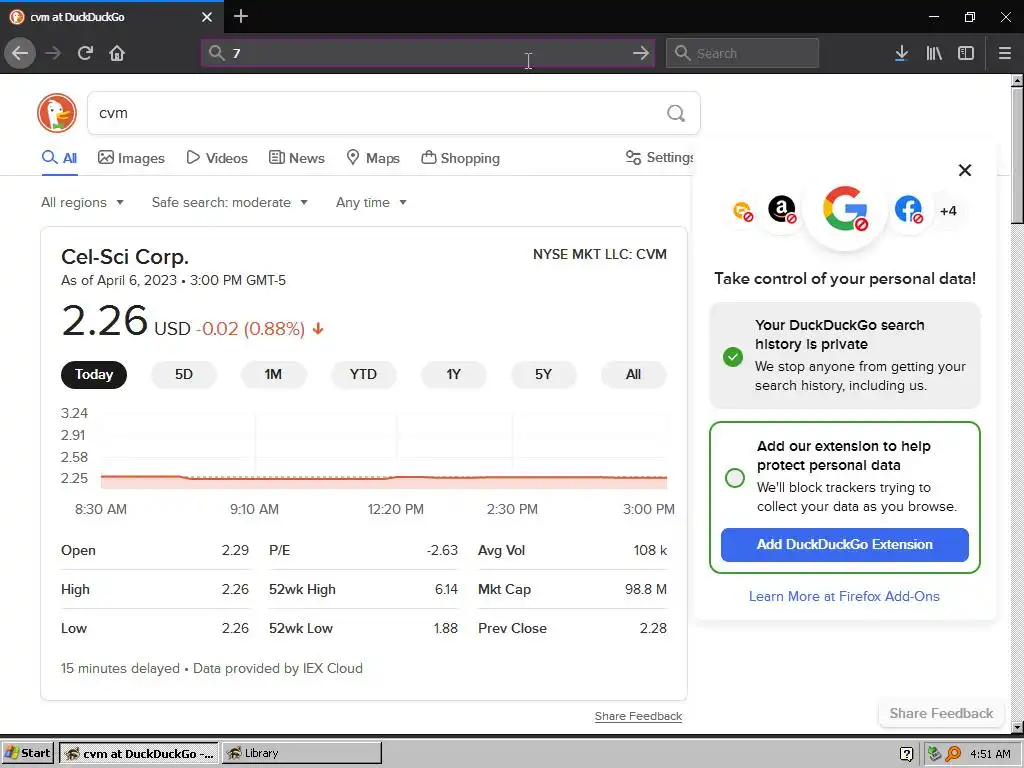Click the scrollbar up arrow
The height and width of the screenshot is (768, 1024).
(1017, 81)
